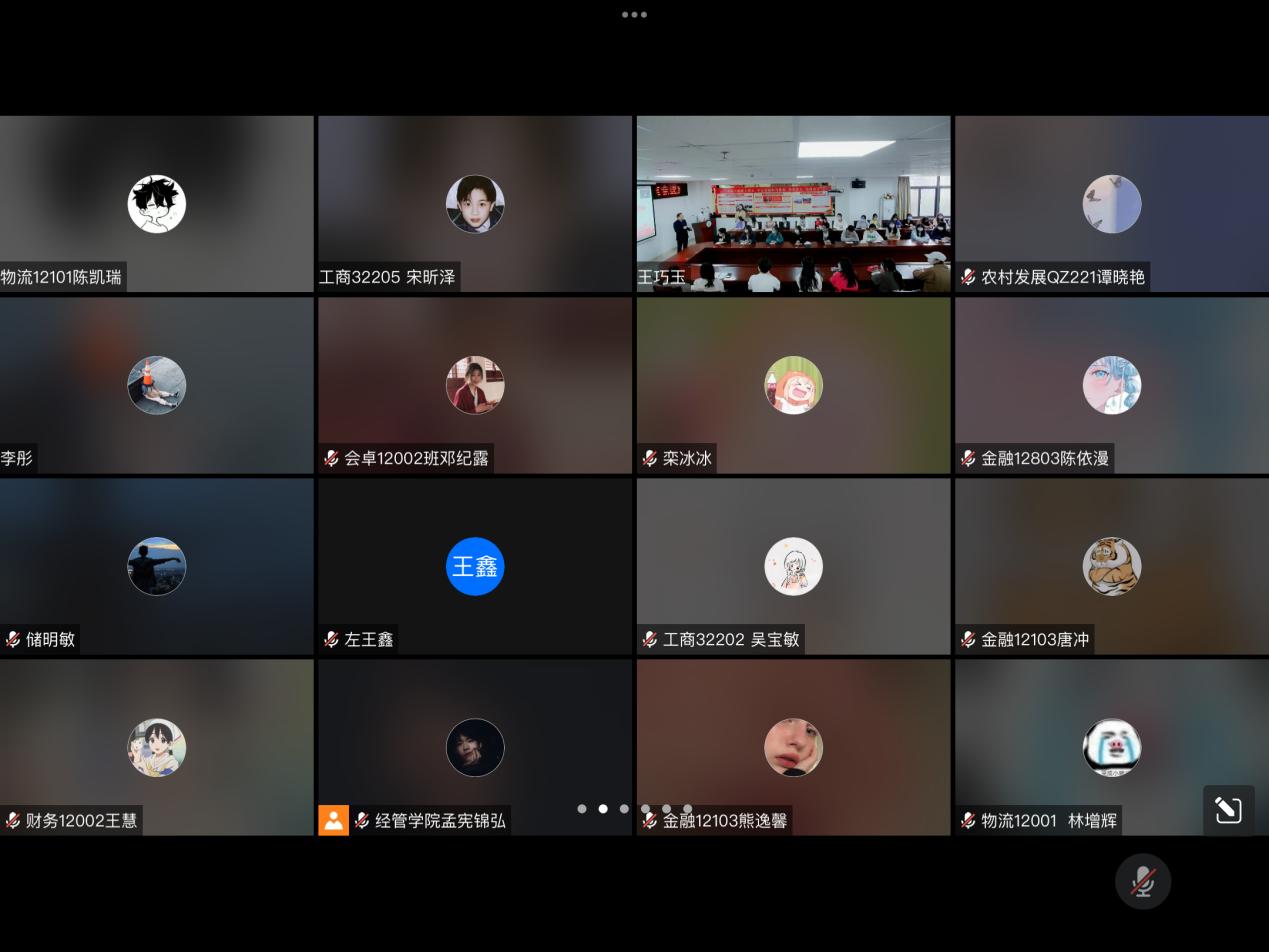The width and height of the screenshot is (1269, 952).
Task: Click the blue 王鑫 avatar circle
Action: tap(475, 566)
